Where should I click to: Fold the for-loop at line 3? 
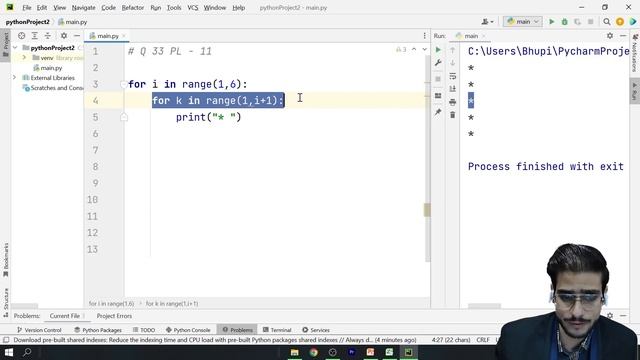click(x=123, y=84)
